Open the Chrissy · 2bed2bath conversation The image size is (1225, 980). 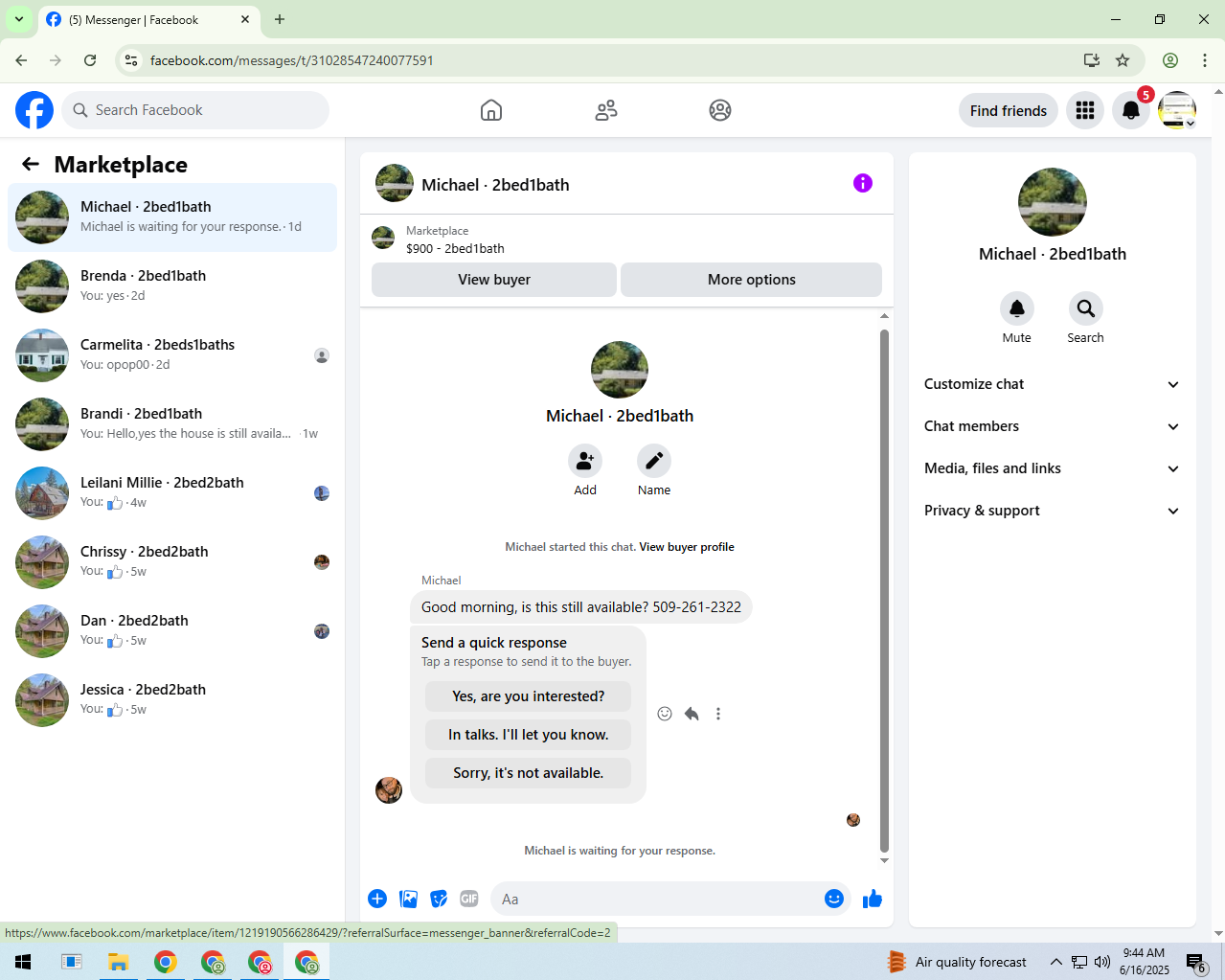click(x=172, y=562)
